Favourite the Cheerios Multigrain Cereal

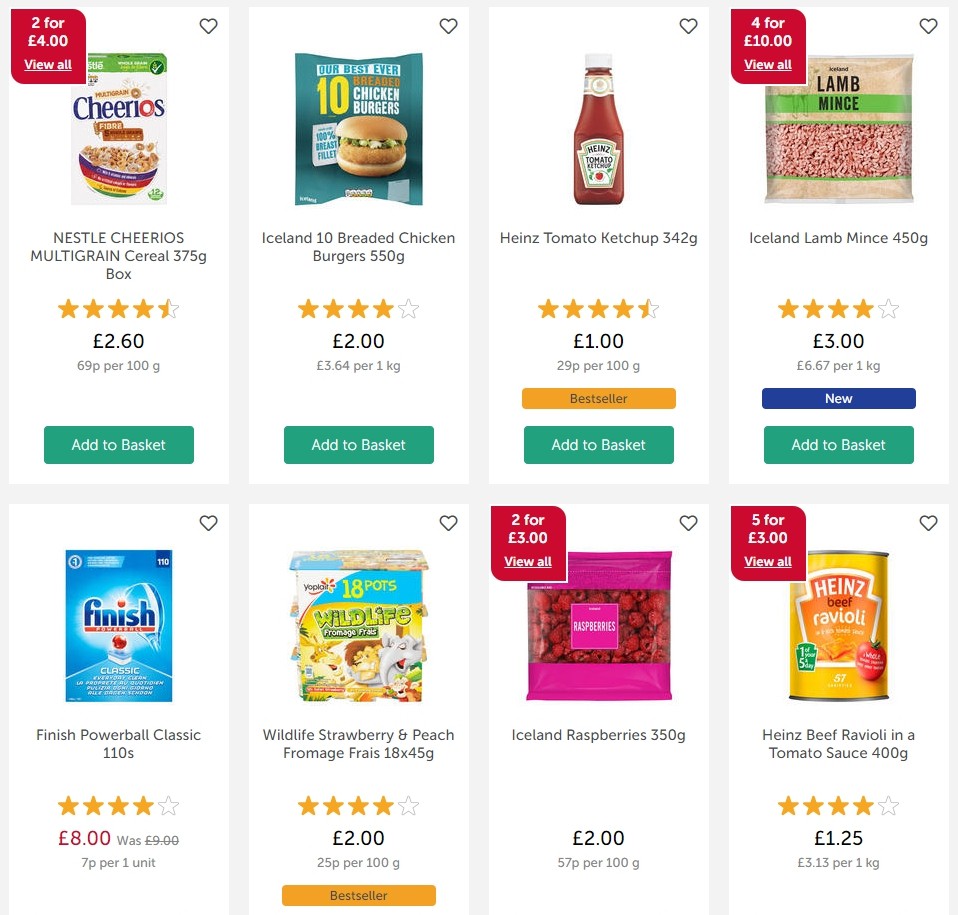pyautogui.click(x=208, y=26)
